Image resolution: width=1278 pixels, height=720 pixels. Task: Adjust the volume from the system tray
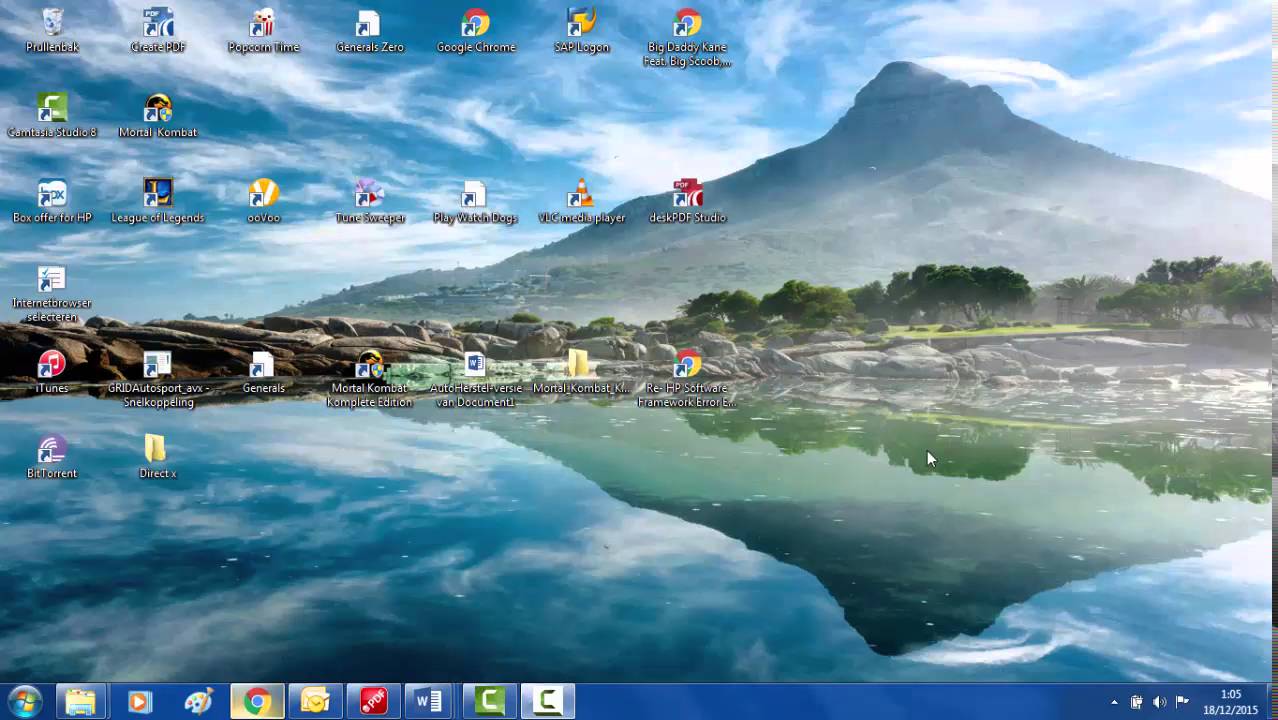click(1160, 701)
